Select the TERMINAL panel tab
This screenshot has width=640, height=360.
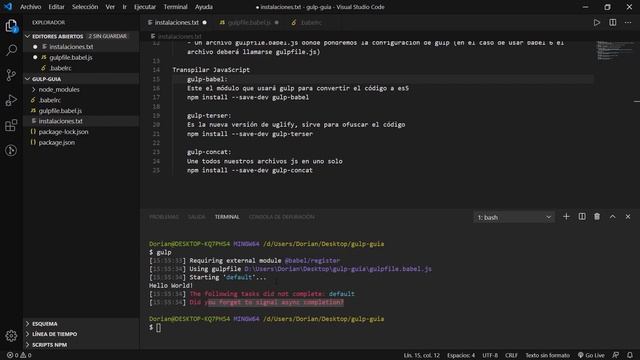pyautogui.click(x=227, y=217)
